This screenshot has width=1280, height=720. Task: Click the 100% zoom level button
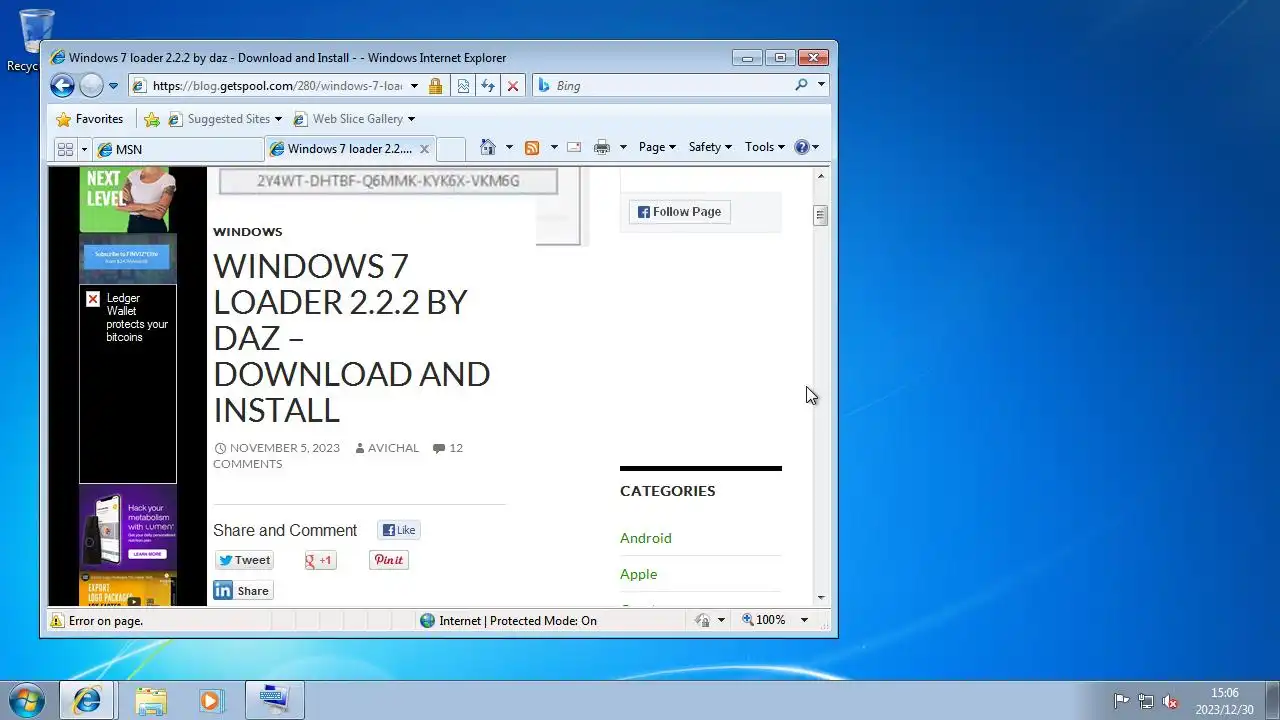point(764,620)
